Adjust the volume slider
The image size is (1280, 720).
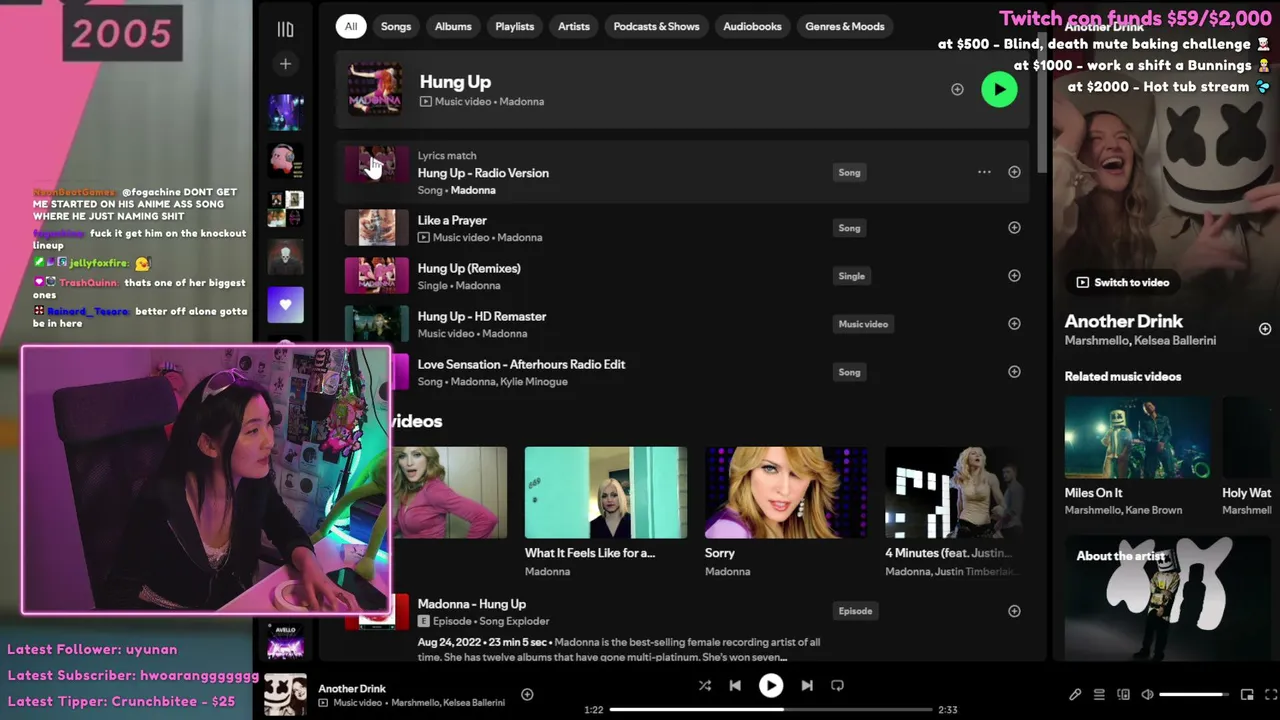pos(1195,694)
